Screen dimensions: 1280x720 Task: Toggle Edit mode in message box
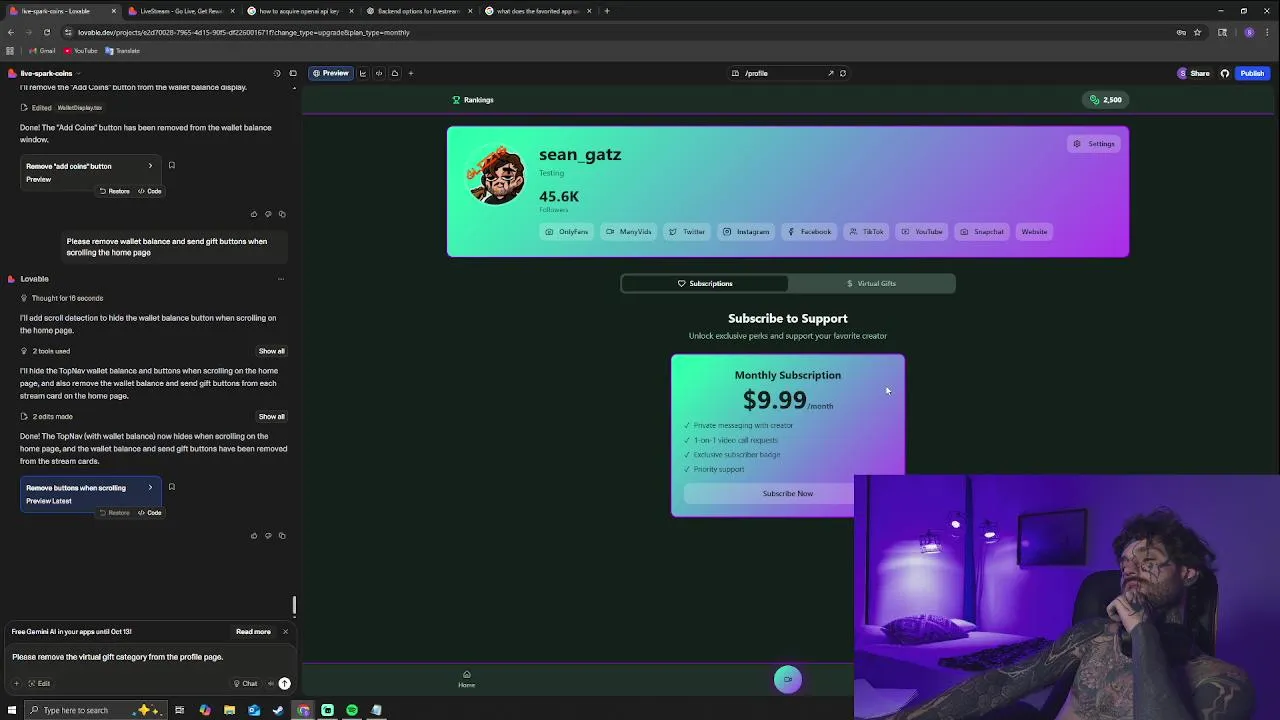coord(39,683)
